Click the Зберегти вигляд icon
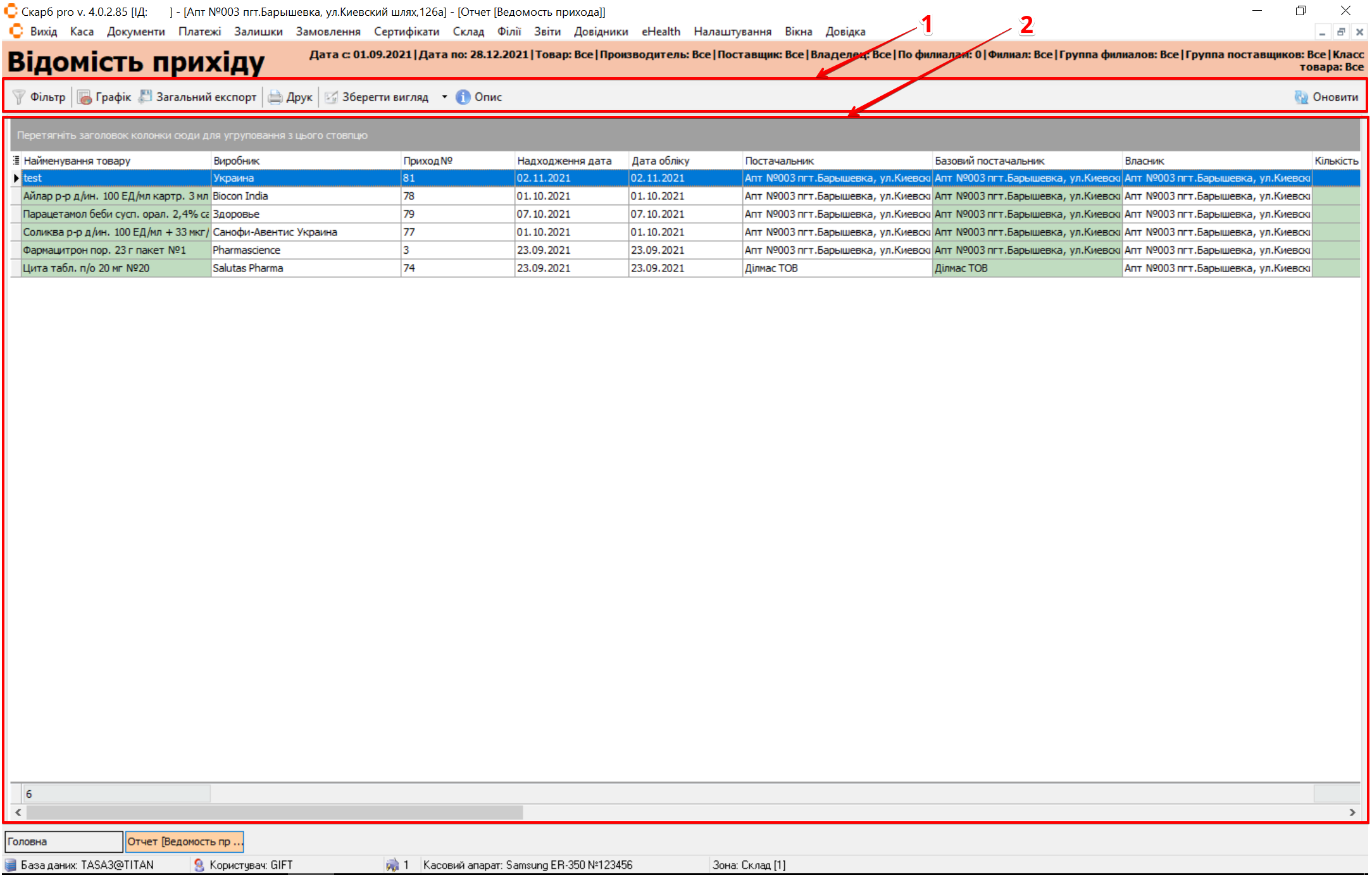 pyautogui.click(x=331, y=97)
